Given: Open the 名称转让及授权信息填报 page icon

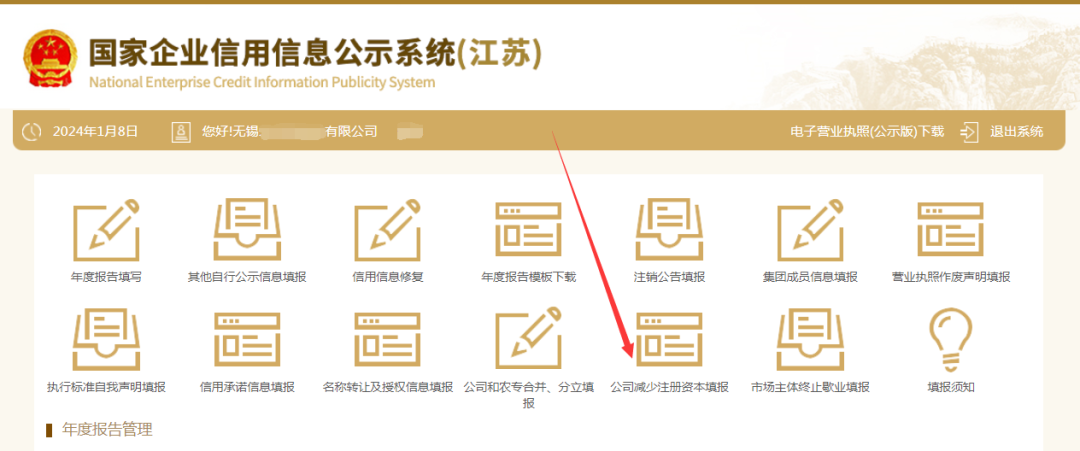Looking at the screenshot, I should (x=387, y=339).
